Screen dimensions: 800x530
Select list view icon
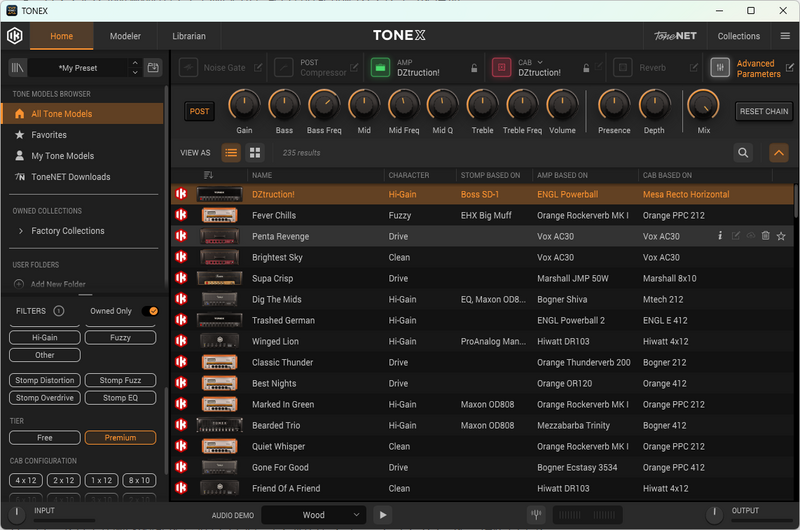(x=231, y=153)
